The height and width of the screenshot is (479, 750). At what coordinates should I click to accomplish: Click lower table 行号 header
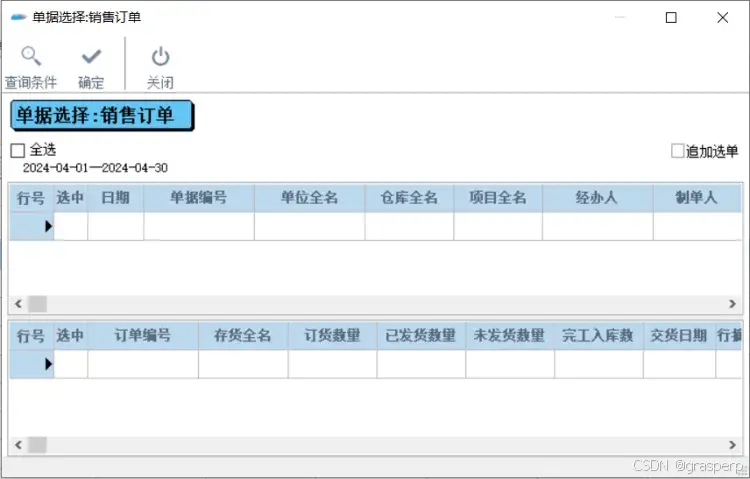tap(31, 335)
